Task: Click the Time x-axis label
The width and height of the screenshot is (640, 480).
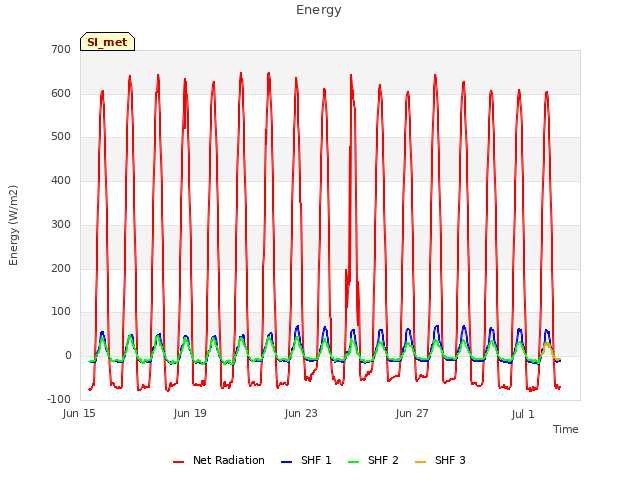Action: [x=566, y=429]
